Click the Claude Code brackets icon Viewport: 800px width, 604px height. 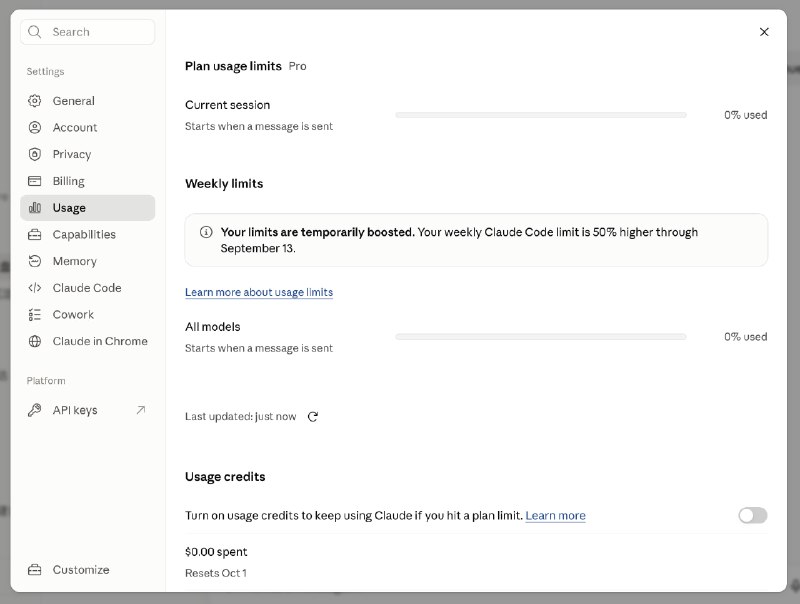(x=35, y=288)
